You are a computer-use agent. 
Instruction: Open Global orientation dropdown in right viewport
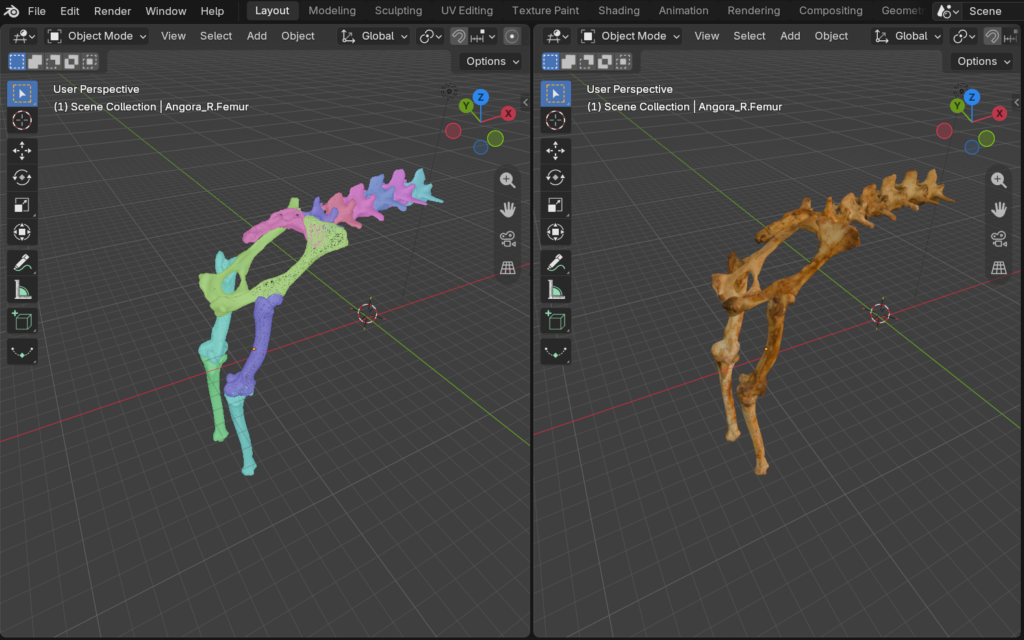(x=908, y=36)
